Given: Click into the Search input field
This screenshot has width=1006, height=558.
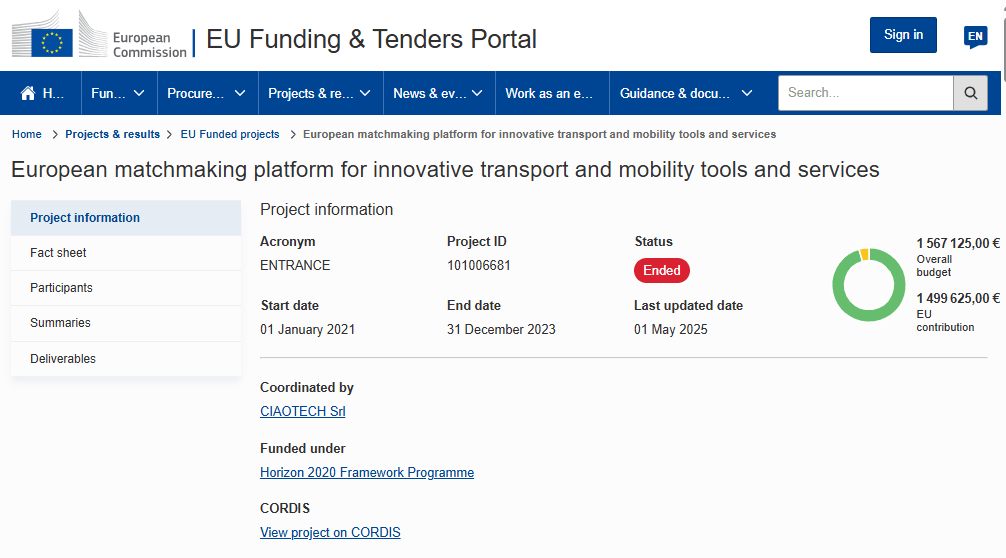Looking at the screenshot, I should click(865, 93).
